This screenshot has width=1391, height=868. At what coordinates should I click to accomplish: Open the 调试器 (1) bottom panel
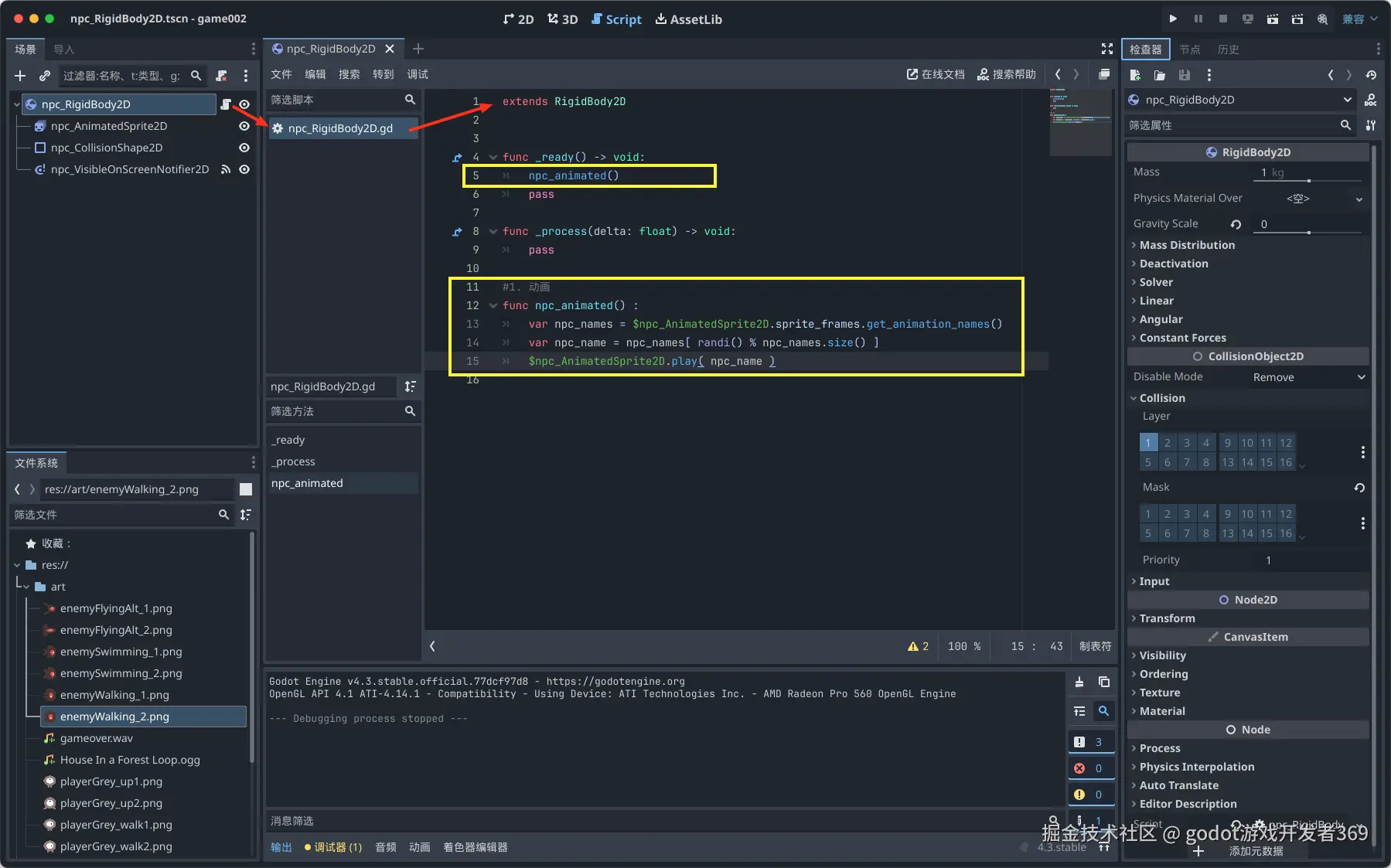(x=333, y=847)
